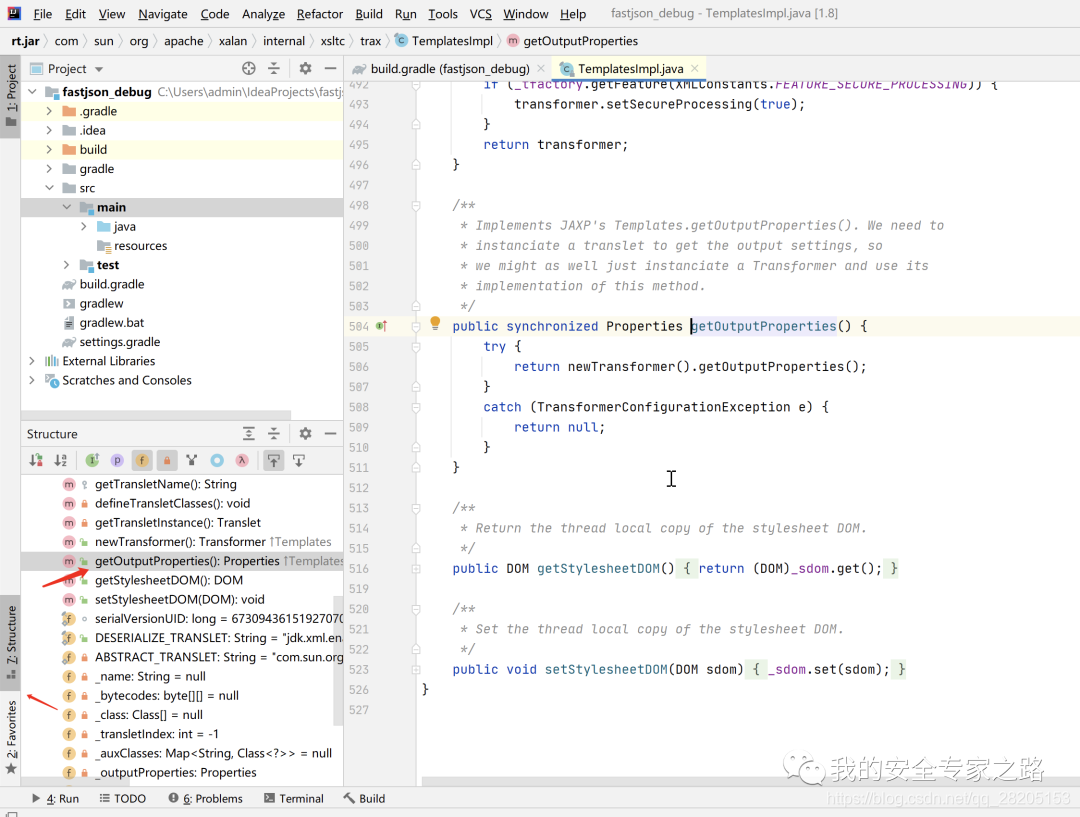This screenshot has height=817, width=1080.
Task: Click Locate/Select Opened File icon in Project
Action: coord(249,68)
